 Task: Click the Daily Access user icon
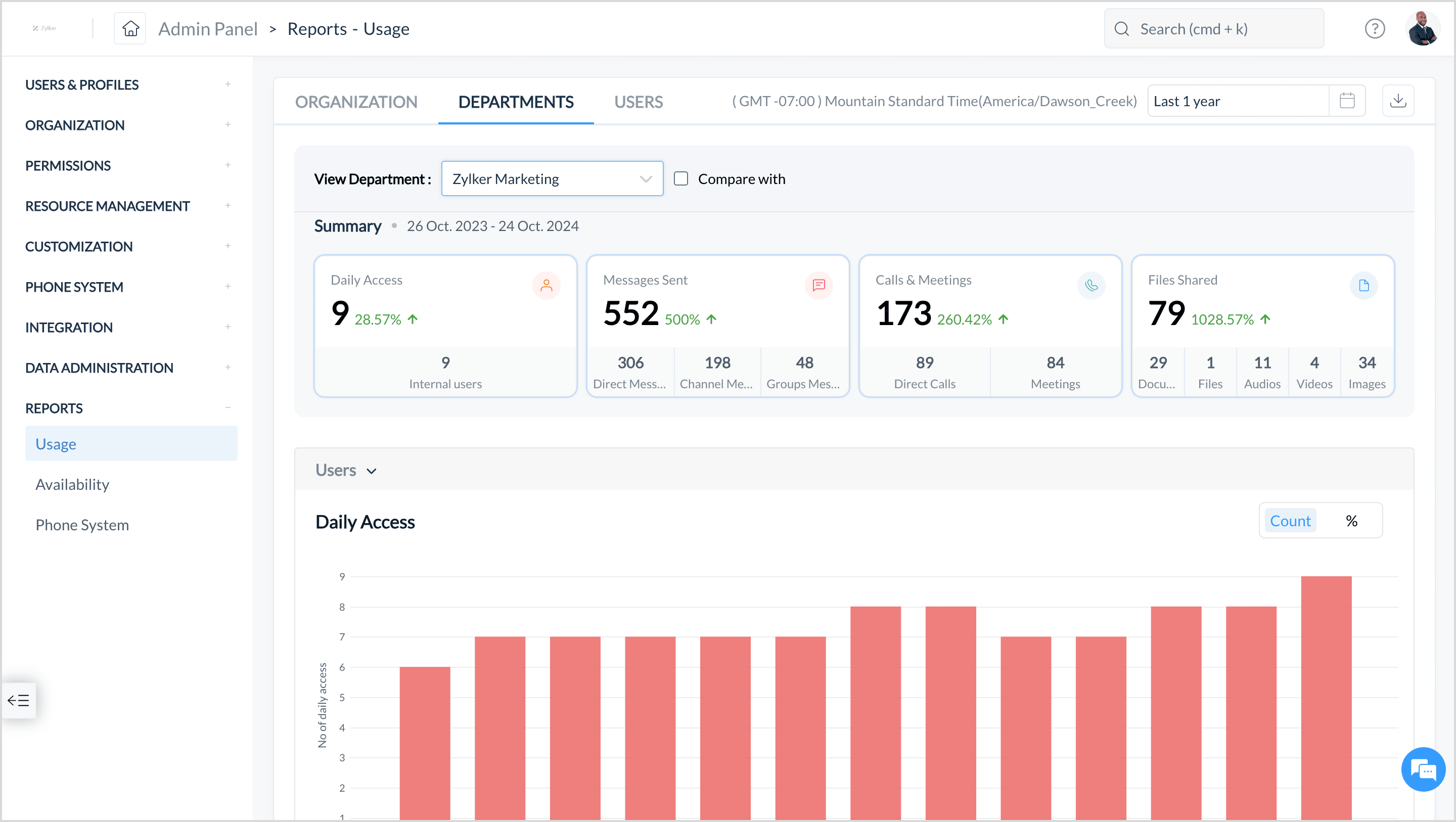tap(546, 285)
